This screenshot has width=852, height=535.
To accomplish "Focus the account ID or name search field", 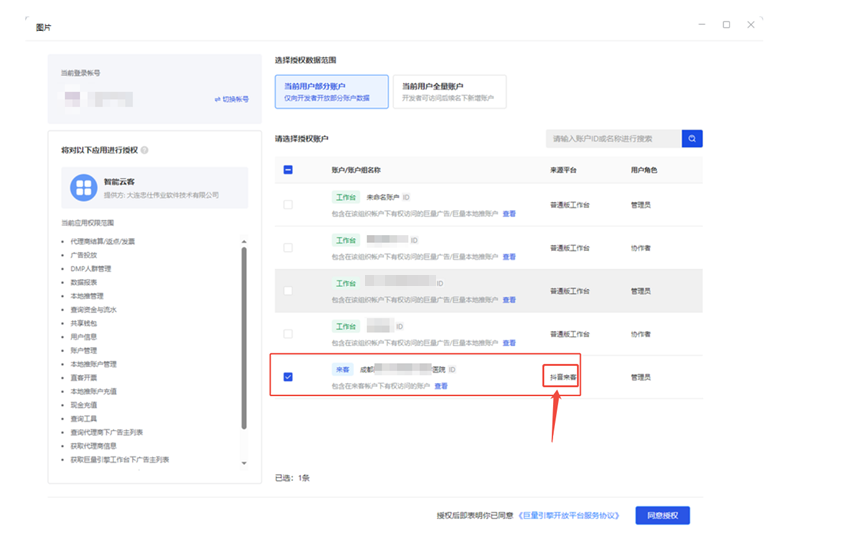I will [x=612, y=139].
